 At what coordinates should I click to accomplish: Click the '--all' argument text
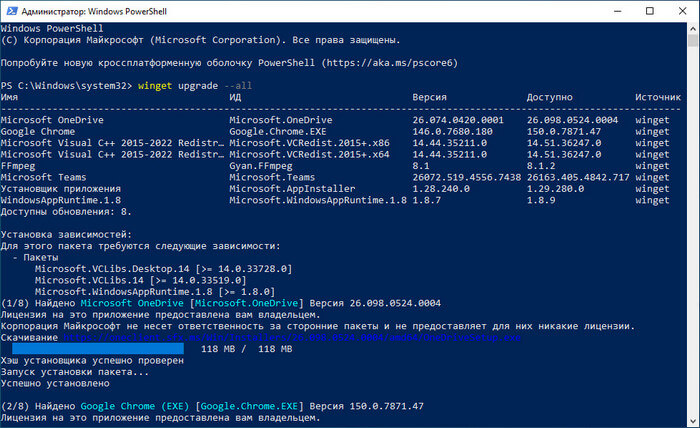238,86
